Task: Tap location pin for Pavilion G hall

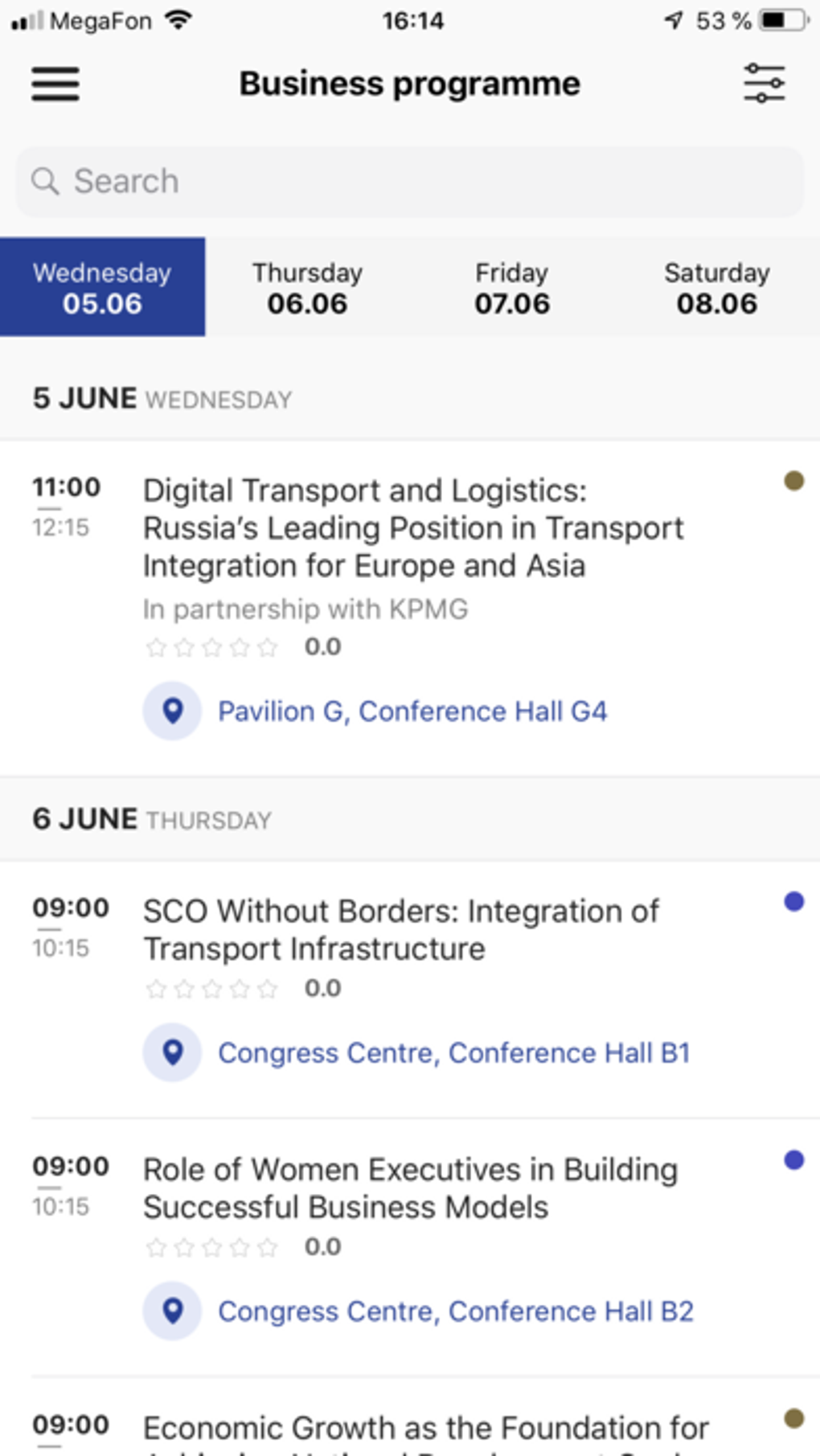Action: (x=172, y=711)
